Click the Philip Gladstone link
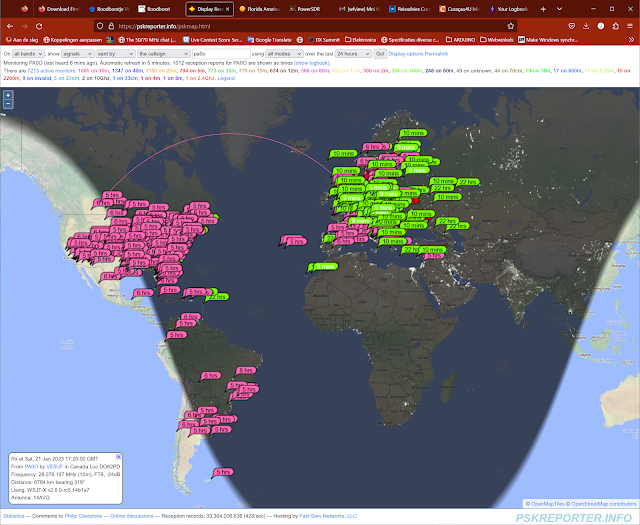640x525 pixels. tap(83, 516)
